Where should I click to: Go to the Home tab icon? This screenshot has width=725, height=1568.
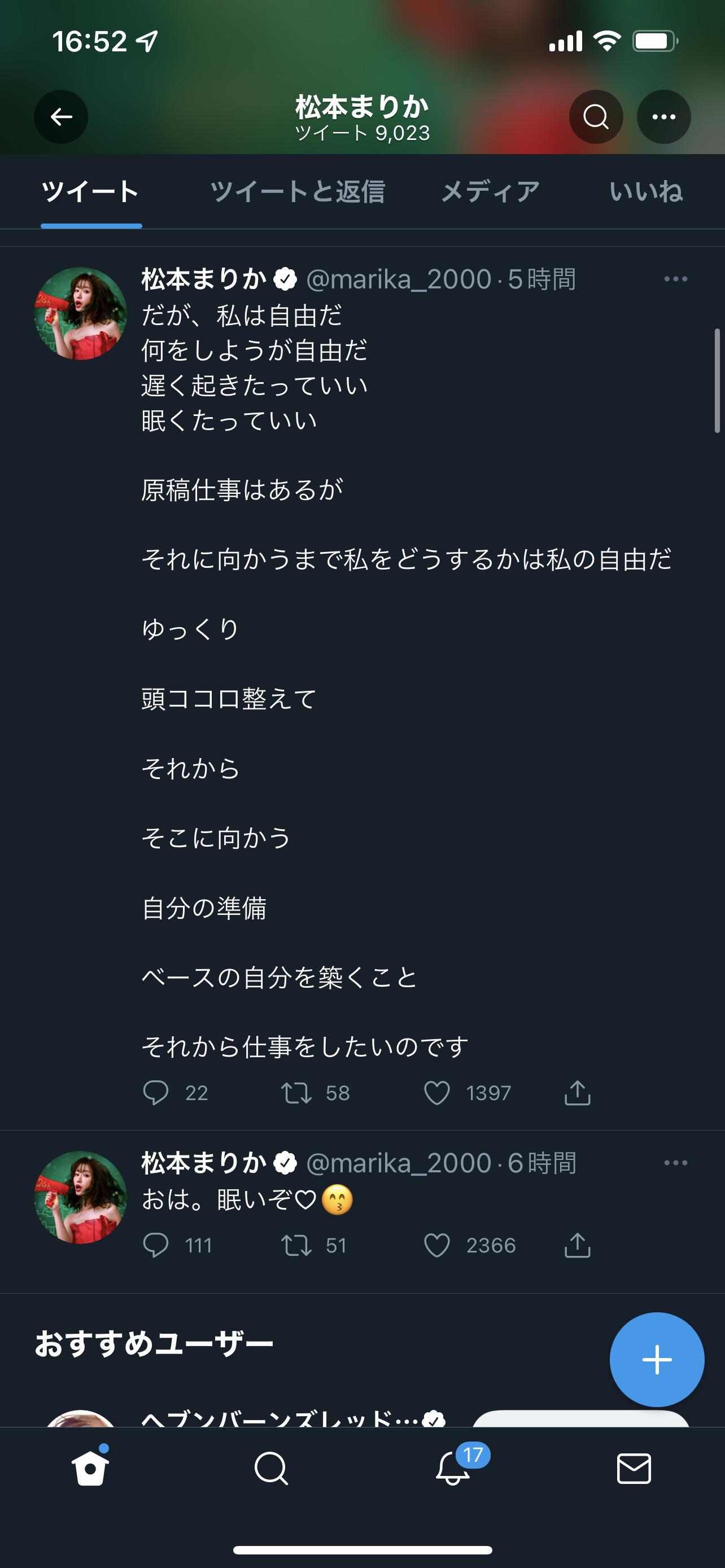click(91, 1469)
